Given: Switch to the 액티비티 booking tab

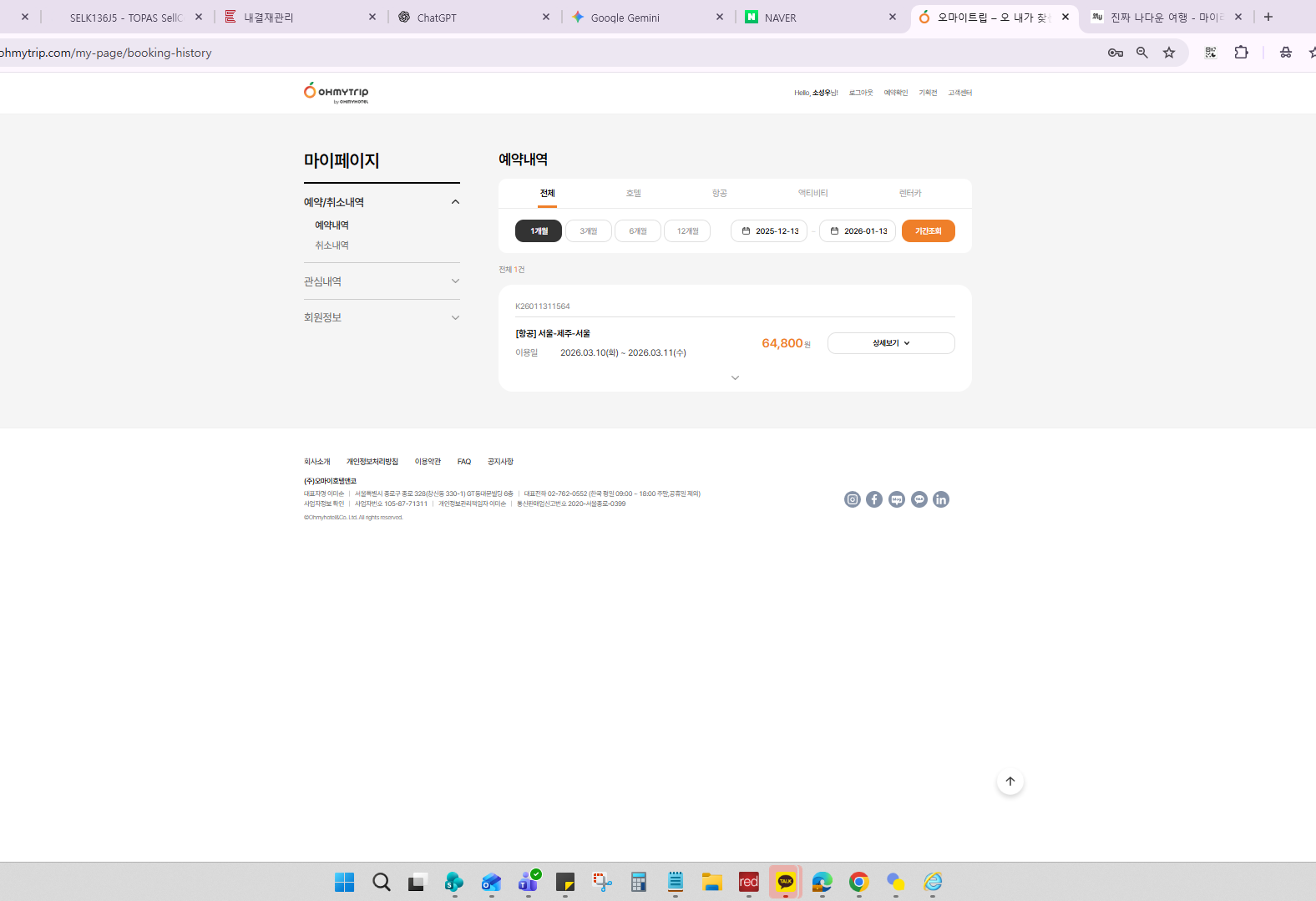Looking at the screenshot, I should tap(813, 194).
